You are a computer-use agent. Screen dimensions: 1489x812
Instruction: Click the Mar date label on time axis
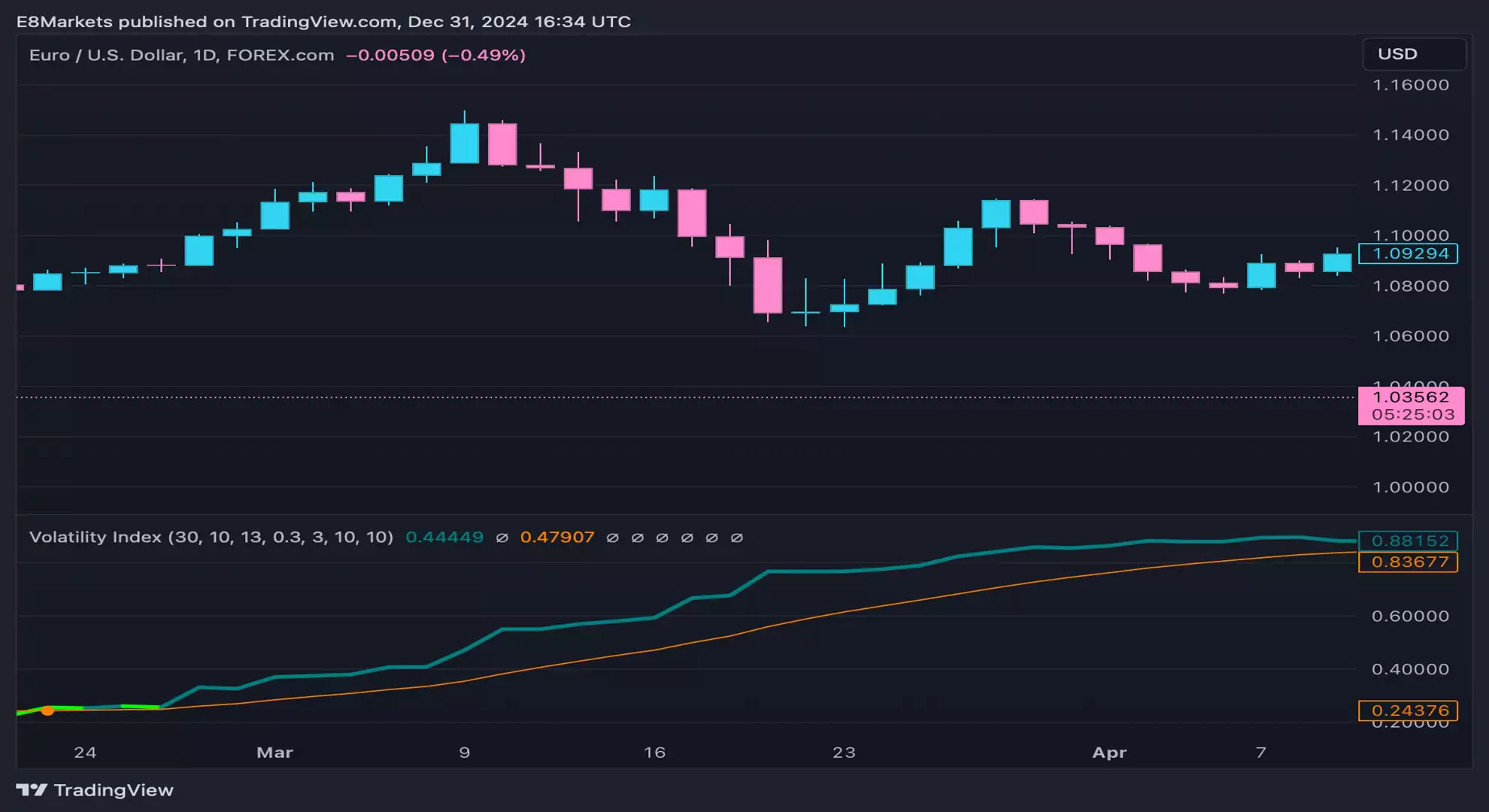[274, 753]
